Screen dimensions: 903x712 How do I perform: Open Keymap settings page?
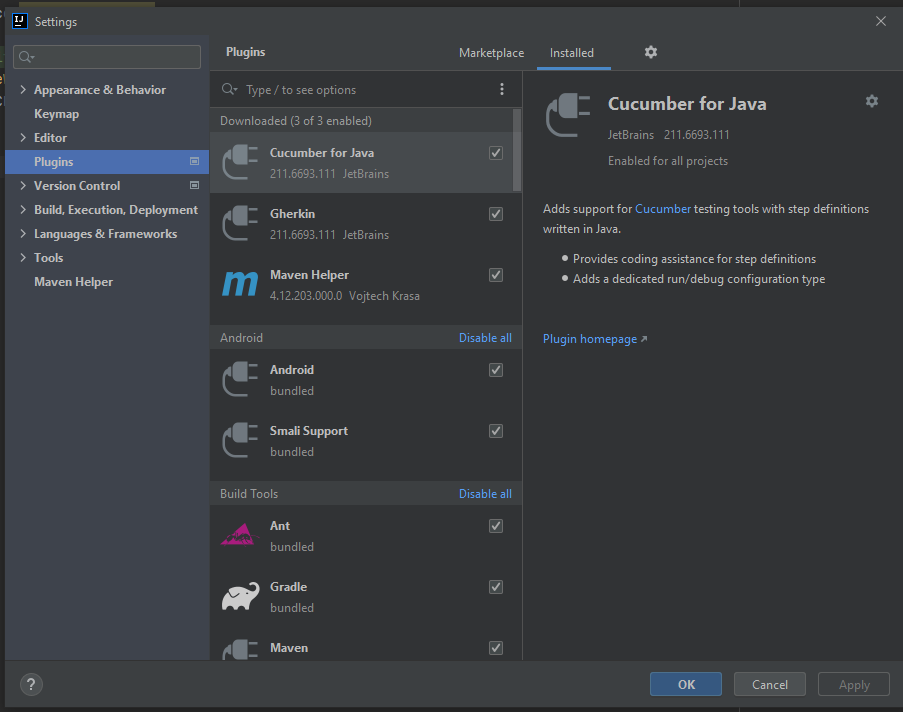pos(56,114)
